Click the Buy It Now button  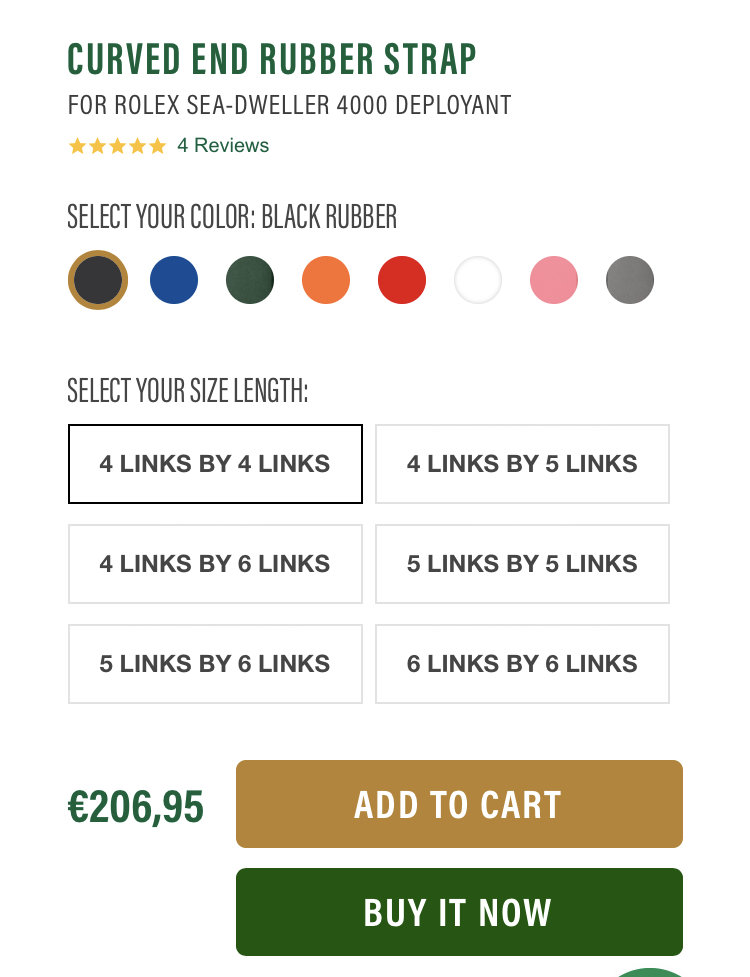[459, 912]
